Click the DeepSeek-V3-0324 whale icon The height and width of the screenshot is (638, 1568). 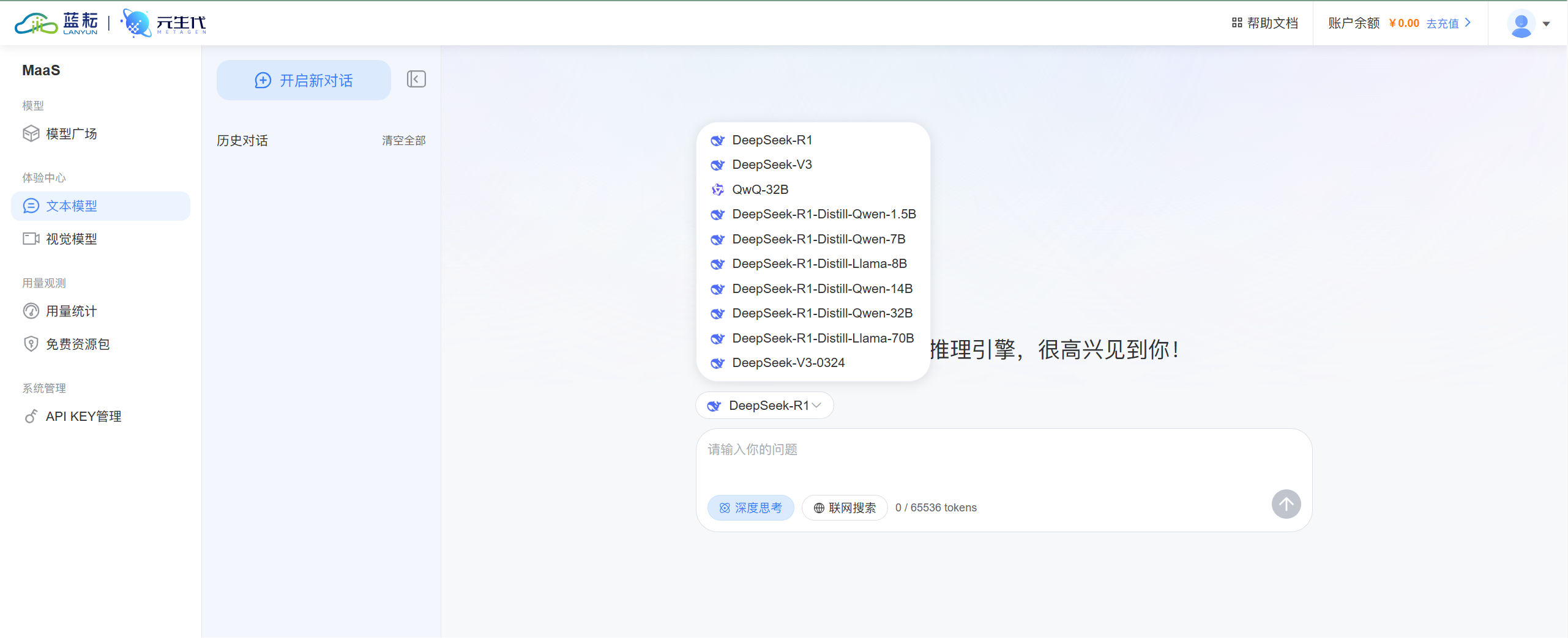tap(717, 363)
